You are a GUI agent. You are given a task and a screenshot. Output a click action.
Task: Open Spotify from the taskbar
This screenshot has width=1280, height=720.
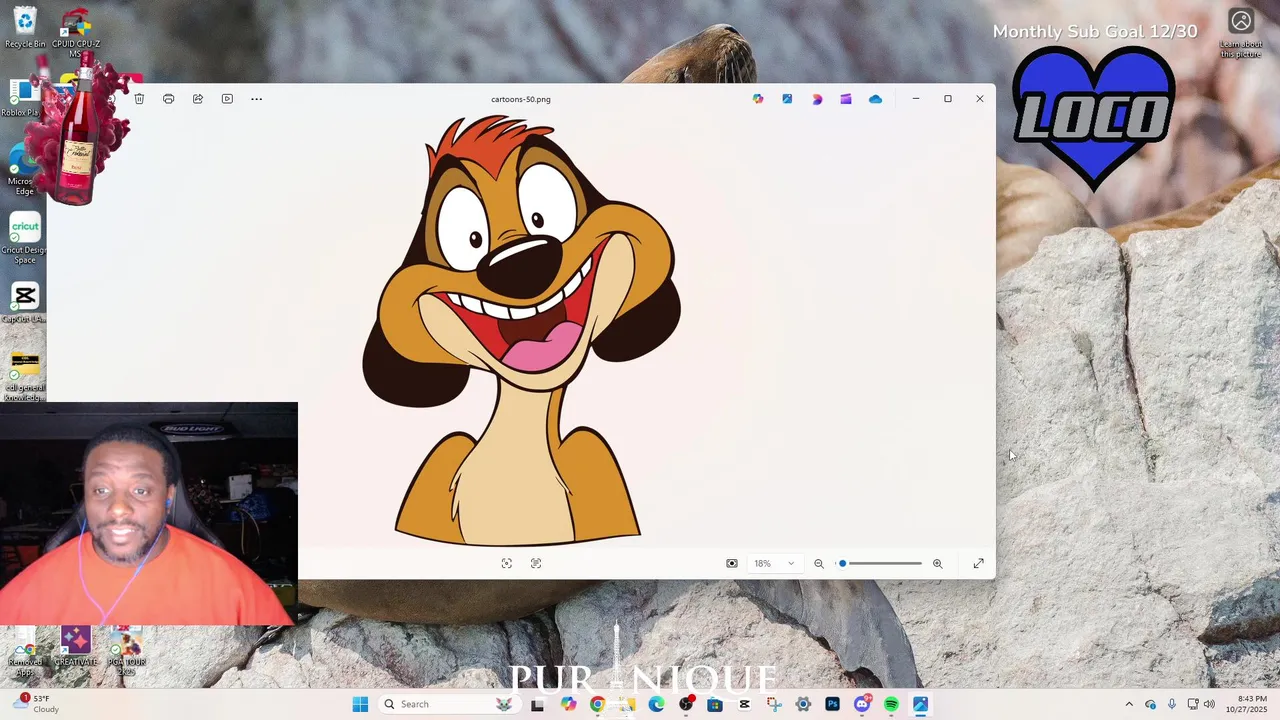coord(891,704)
